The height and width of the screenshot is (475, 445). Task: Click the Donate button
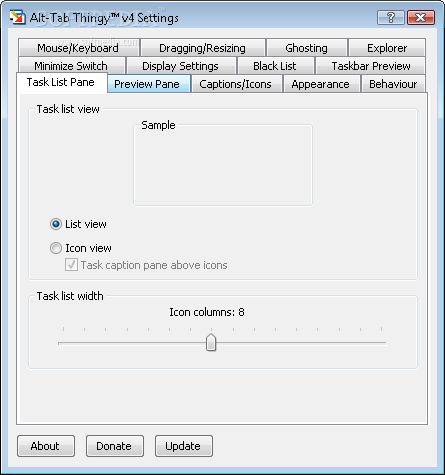[115, 446]
